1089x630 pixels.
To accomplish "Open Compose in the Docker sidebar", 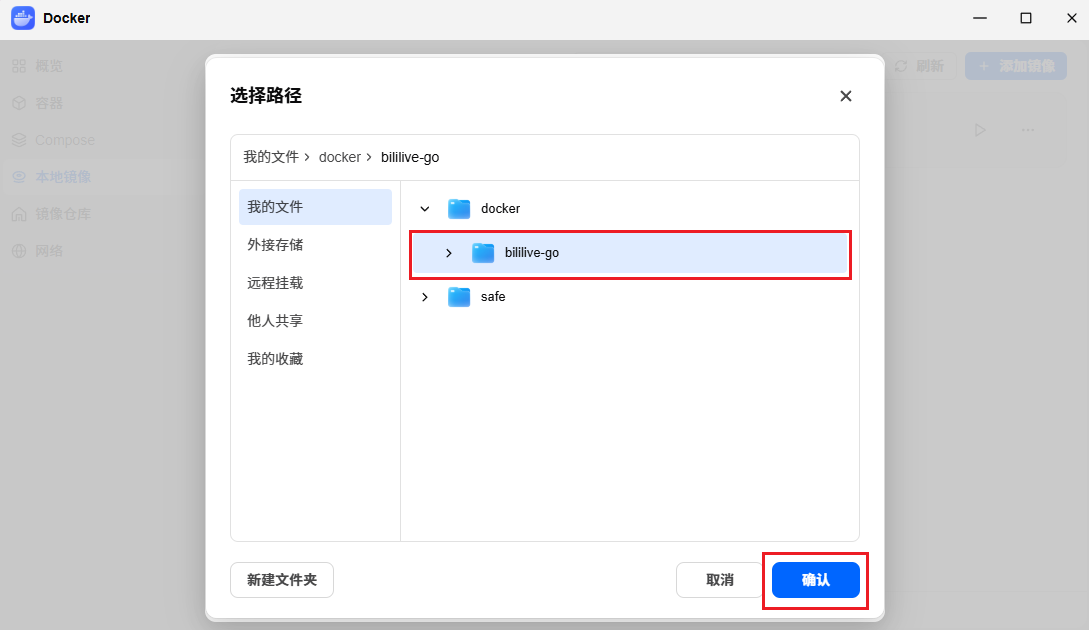I will coord(65,140).
